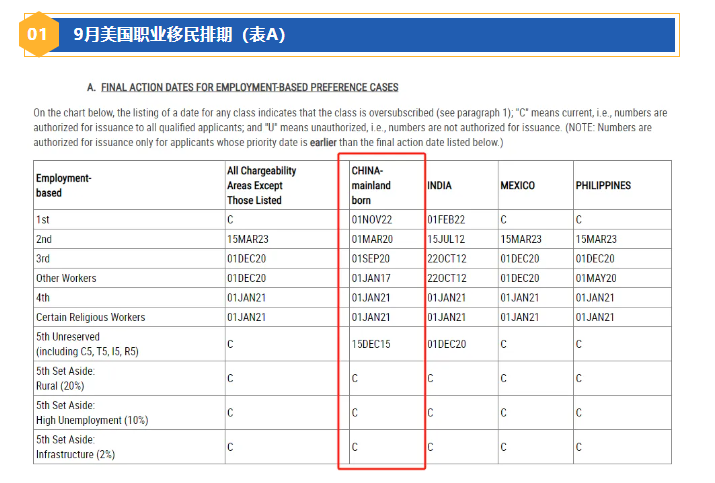The width and height of the screenshot is (715, 483).
Task: Select India's 5th Unreserved date "01DEC20"
Action: click(x=446, y=344)
